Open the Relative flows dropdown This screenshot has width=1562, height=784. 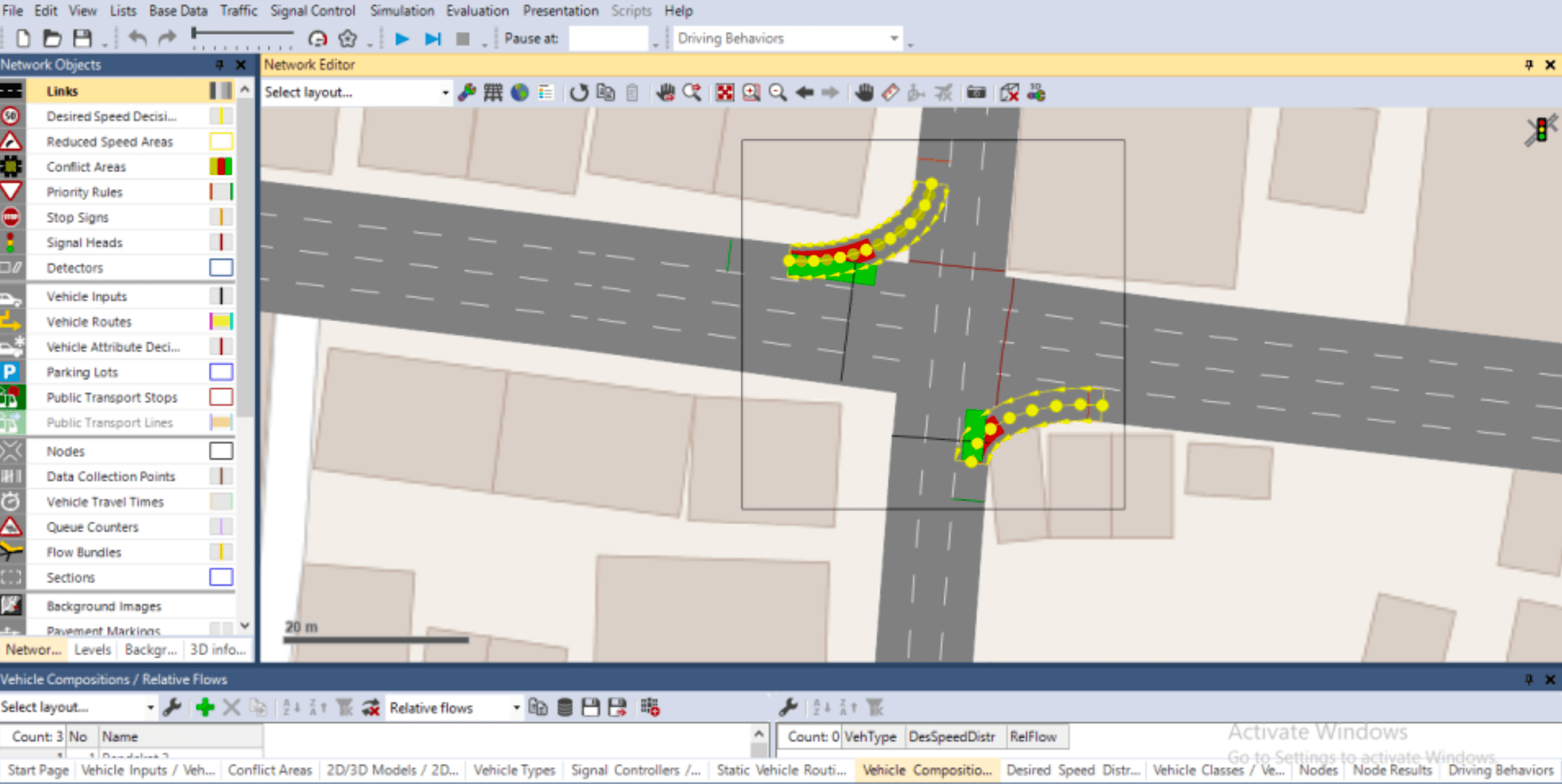coord(516,708)
